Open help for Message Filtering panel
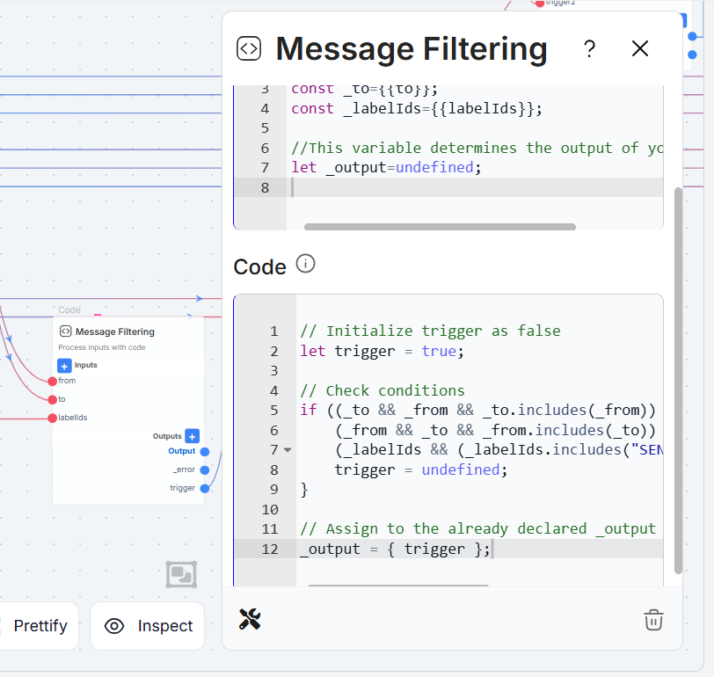Viewport: 714px width, 677px height. 589,49
